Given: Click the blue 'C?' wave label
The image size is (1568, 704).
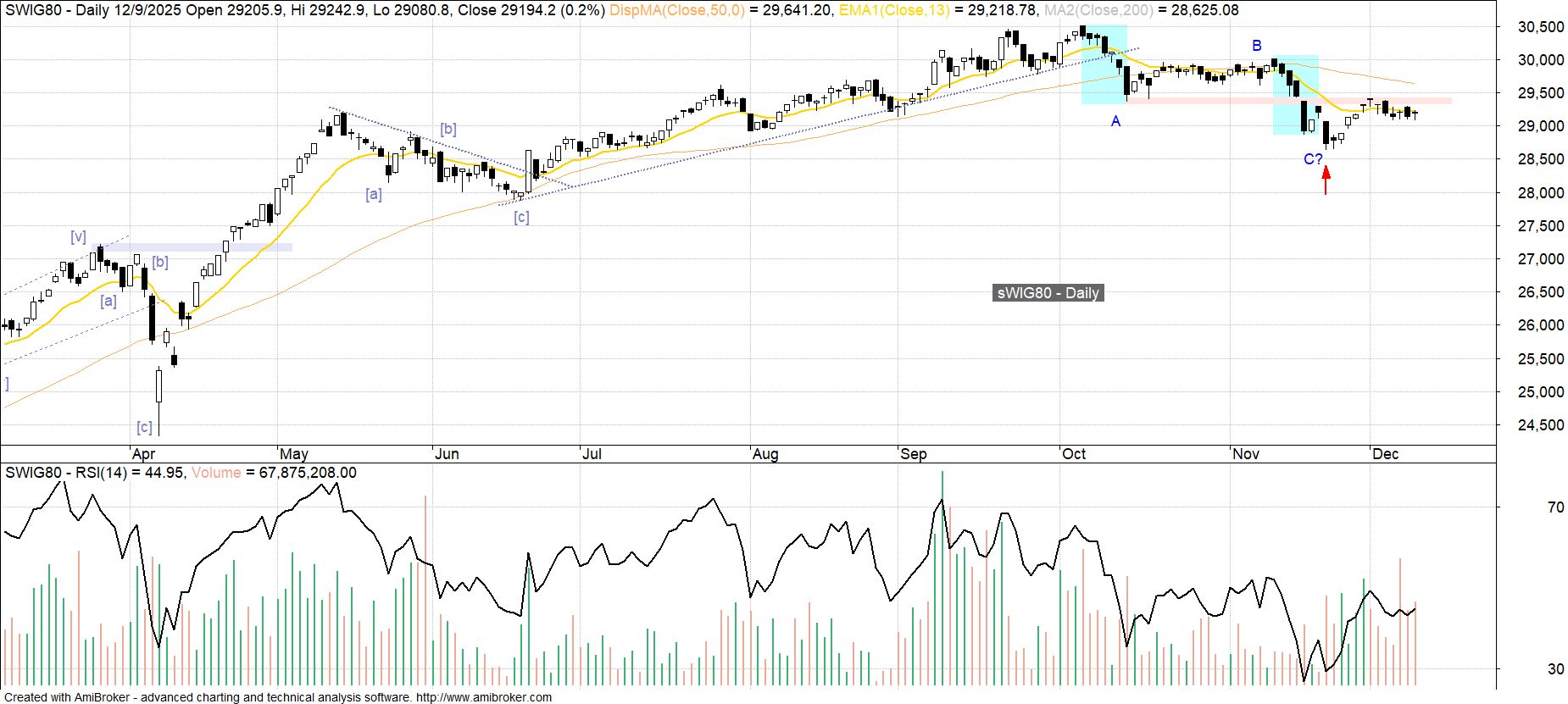Looking at the screenshot, I should [1313, 159].
